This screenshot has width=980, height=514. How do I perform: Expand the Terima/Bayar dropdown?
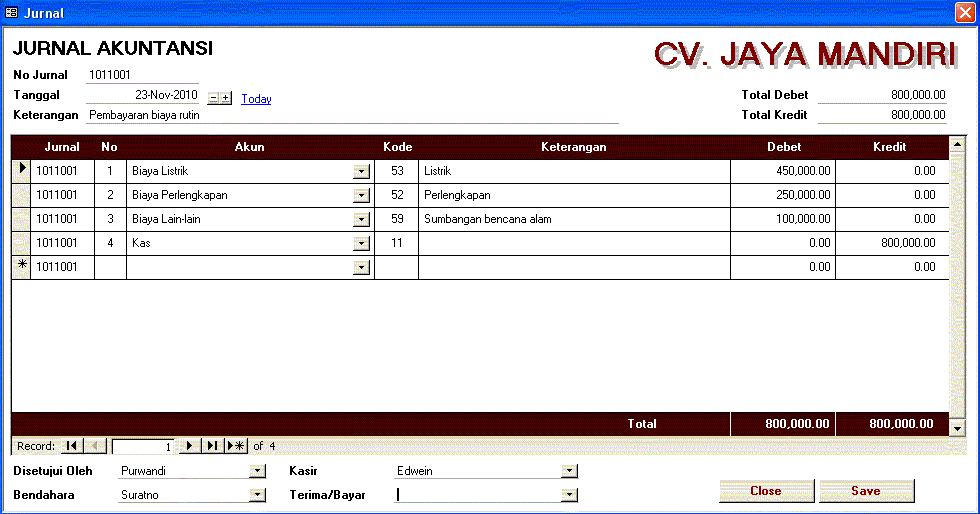[569, 495]
